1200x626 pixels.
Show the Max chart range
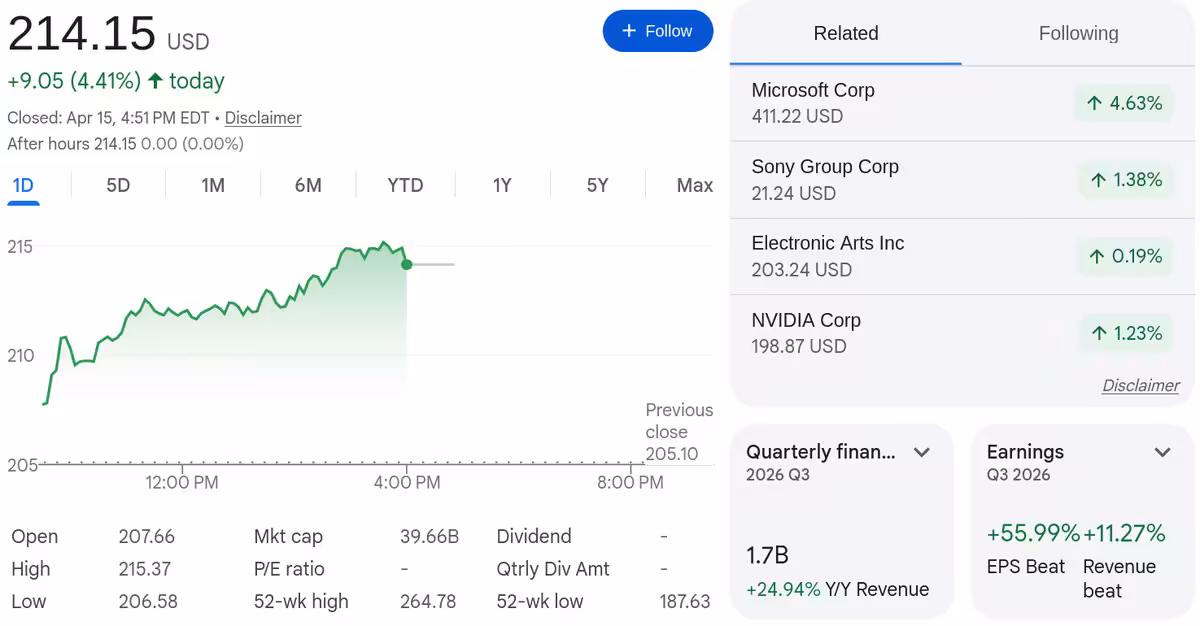click(694, 185)
